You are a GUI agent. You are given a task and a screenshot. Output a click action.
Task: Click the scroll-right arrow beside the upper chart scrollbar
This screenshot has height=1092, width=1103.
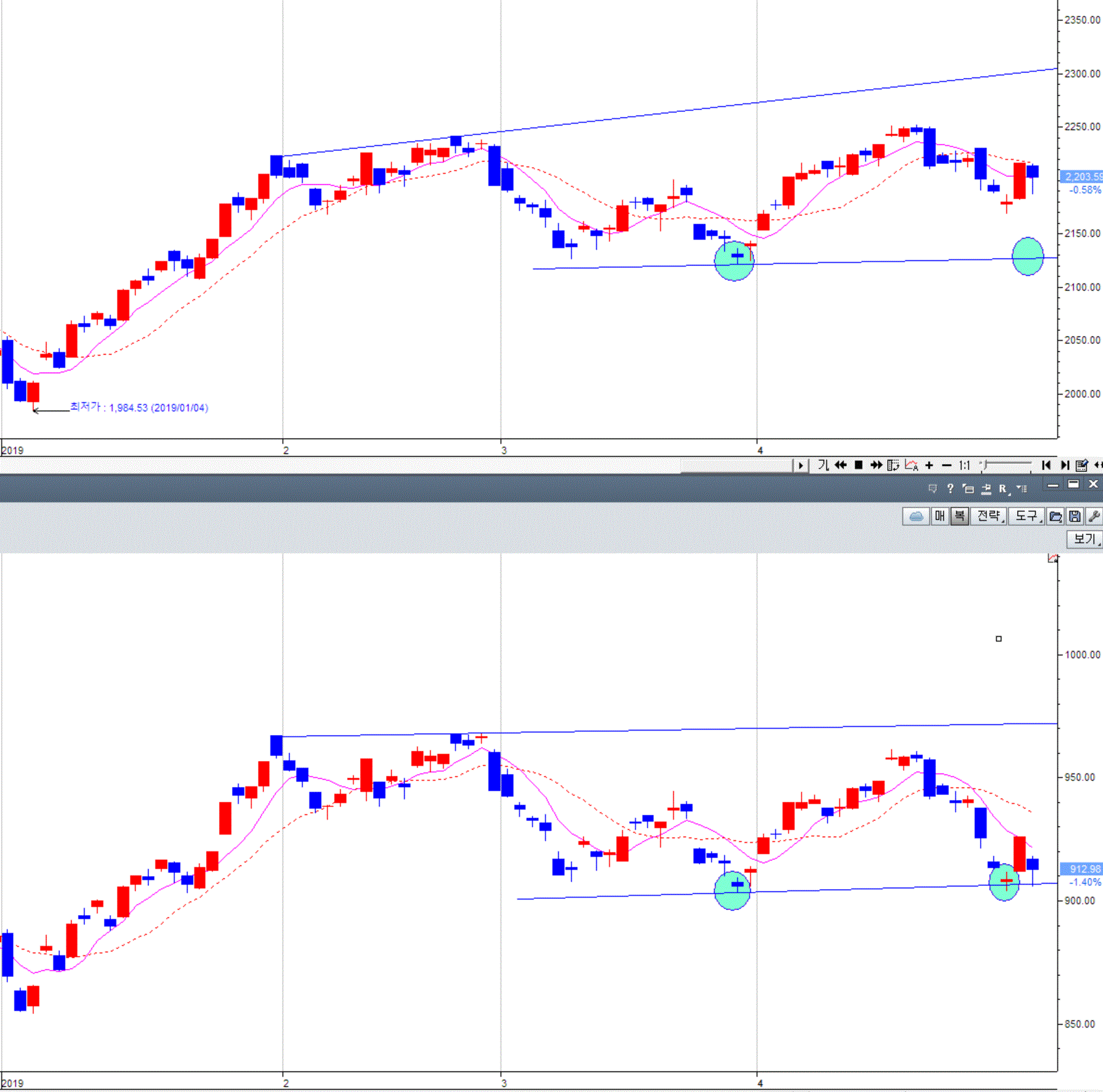coord(800,465)
